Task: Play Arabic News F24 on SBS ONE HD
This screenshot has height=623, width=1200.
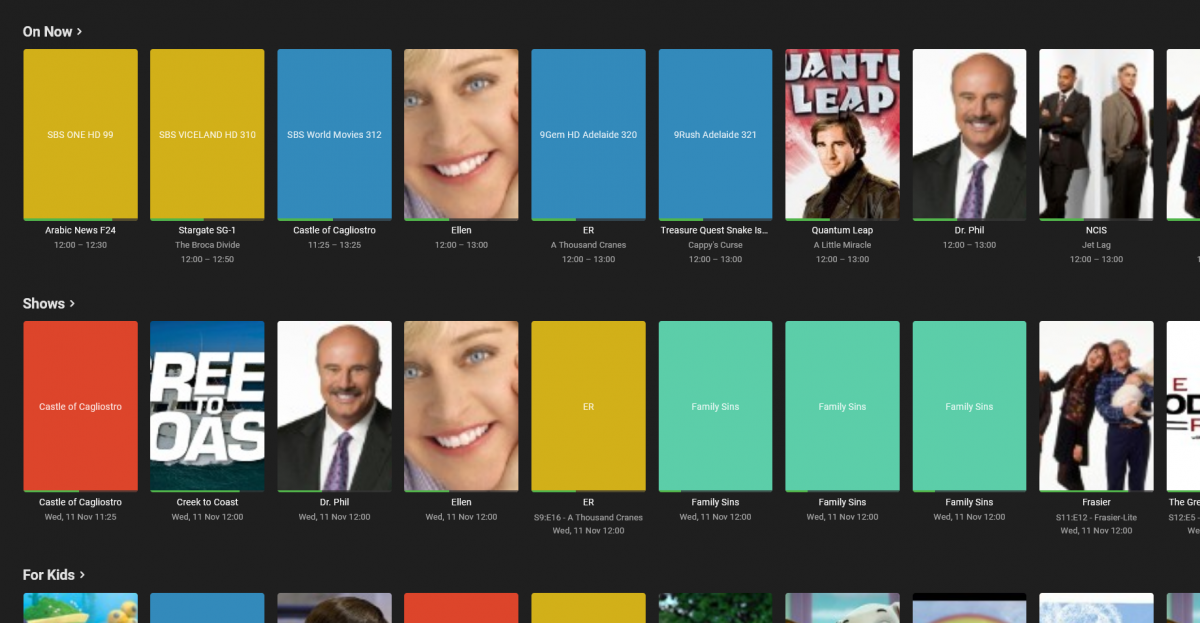Action: [x=80, y=134]
